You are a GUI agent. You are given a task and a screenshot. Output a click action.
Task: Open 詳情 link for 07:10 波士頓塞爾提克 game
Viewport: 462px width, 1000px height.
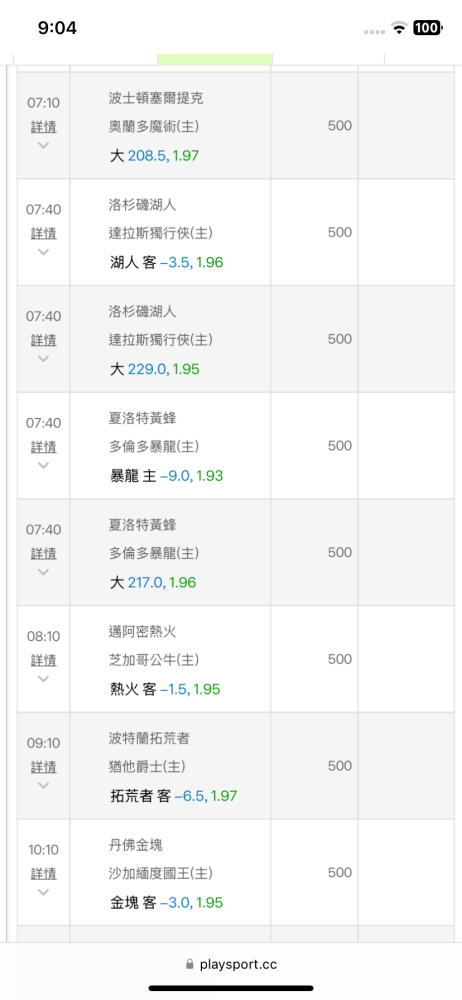coord(43,127)
